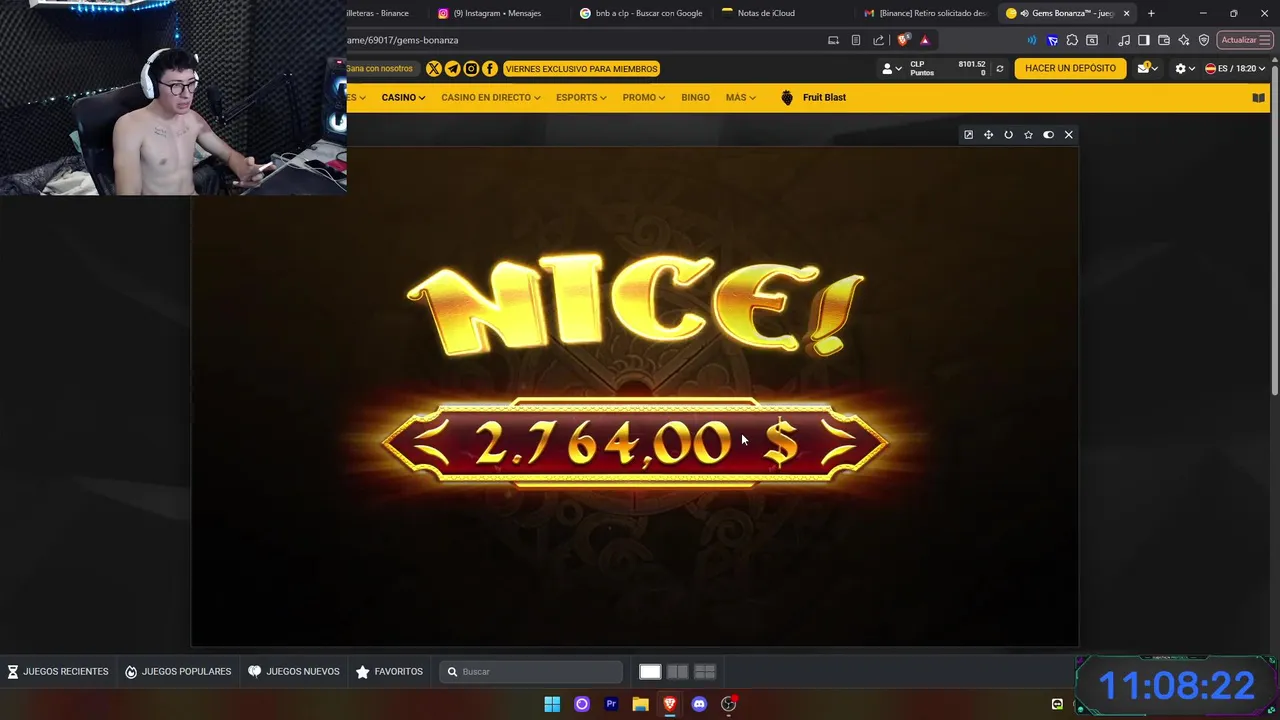Refresh the account balance

[x=999, y=69]
